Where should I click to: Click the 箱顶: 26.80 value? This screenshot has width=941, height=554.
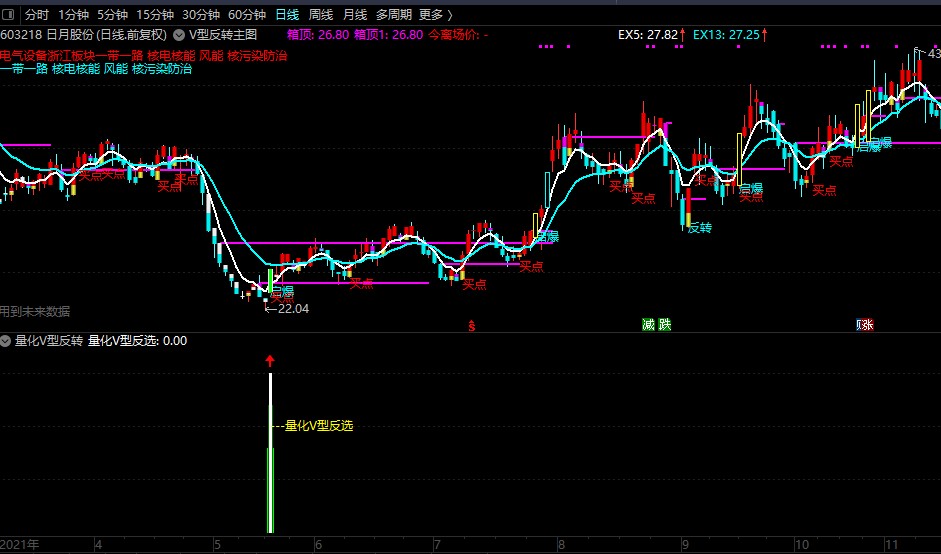317,35
